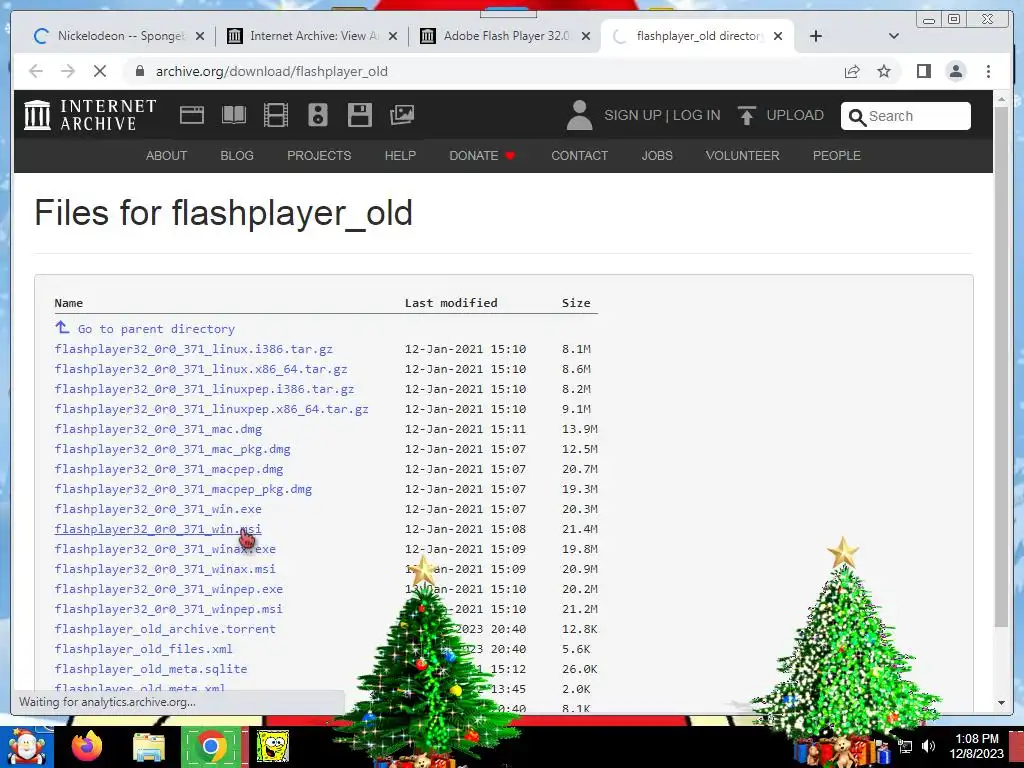Open File Explorer from the taskbar
This screenshot has width=1024, height=768.
pos(149,747)
